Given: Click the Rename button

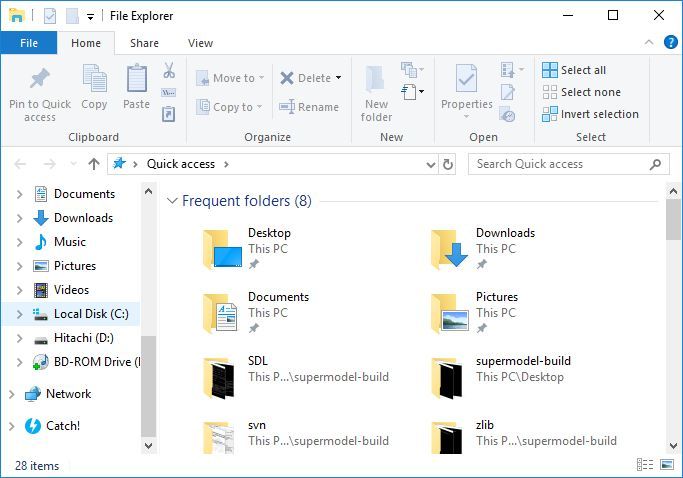Looking at the screenshot, I should pos(309,107).
